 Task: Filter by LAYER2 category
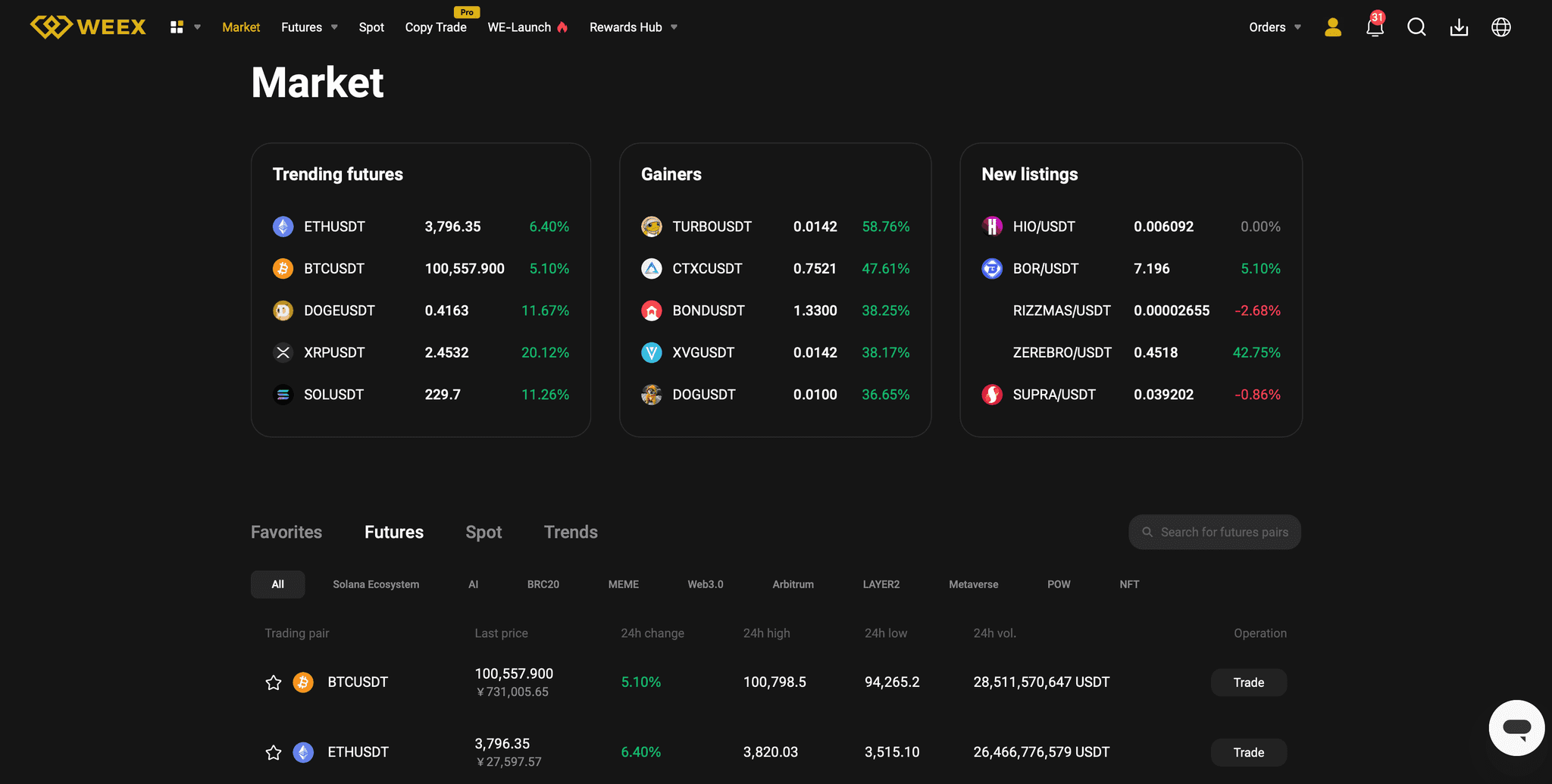click(881, 584)
